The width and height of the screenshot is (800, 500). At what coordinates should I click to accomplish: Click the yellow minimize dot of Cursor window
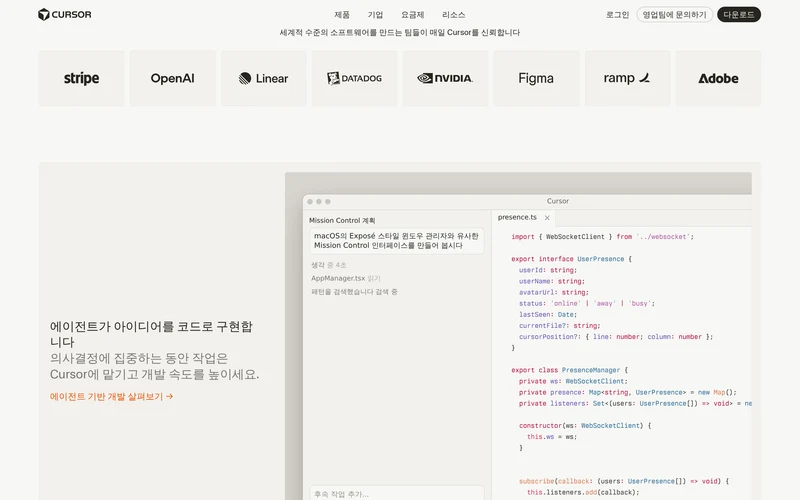tap(319, 202)
